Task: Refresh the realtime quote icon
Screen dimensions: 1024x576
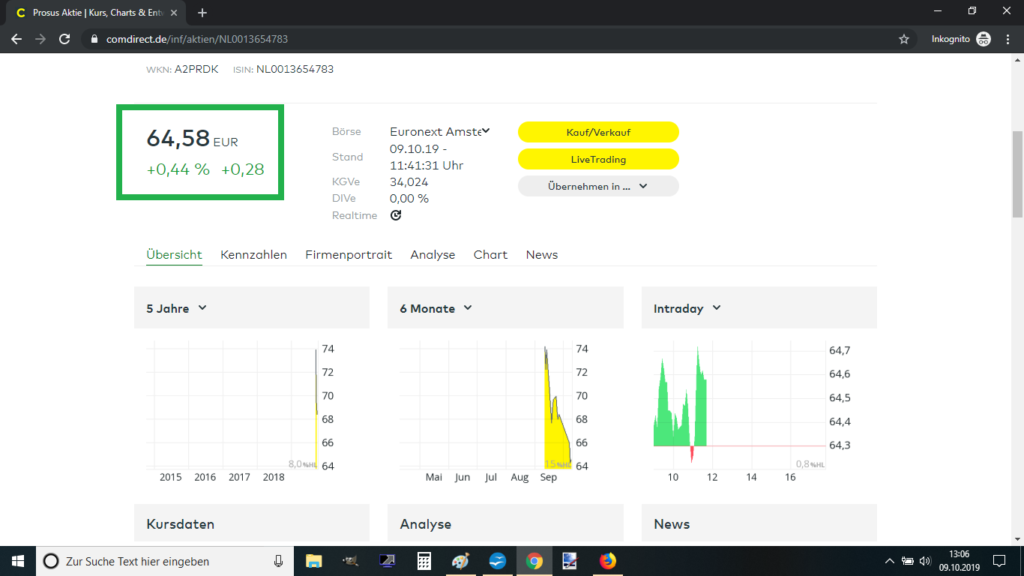Action: point(396,216)
